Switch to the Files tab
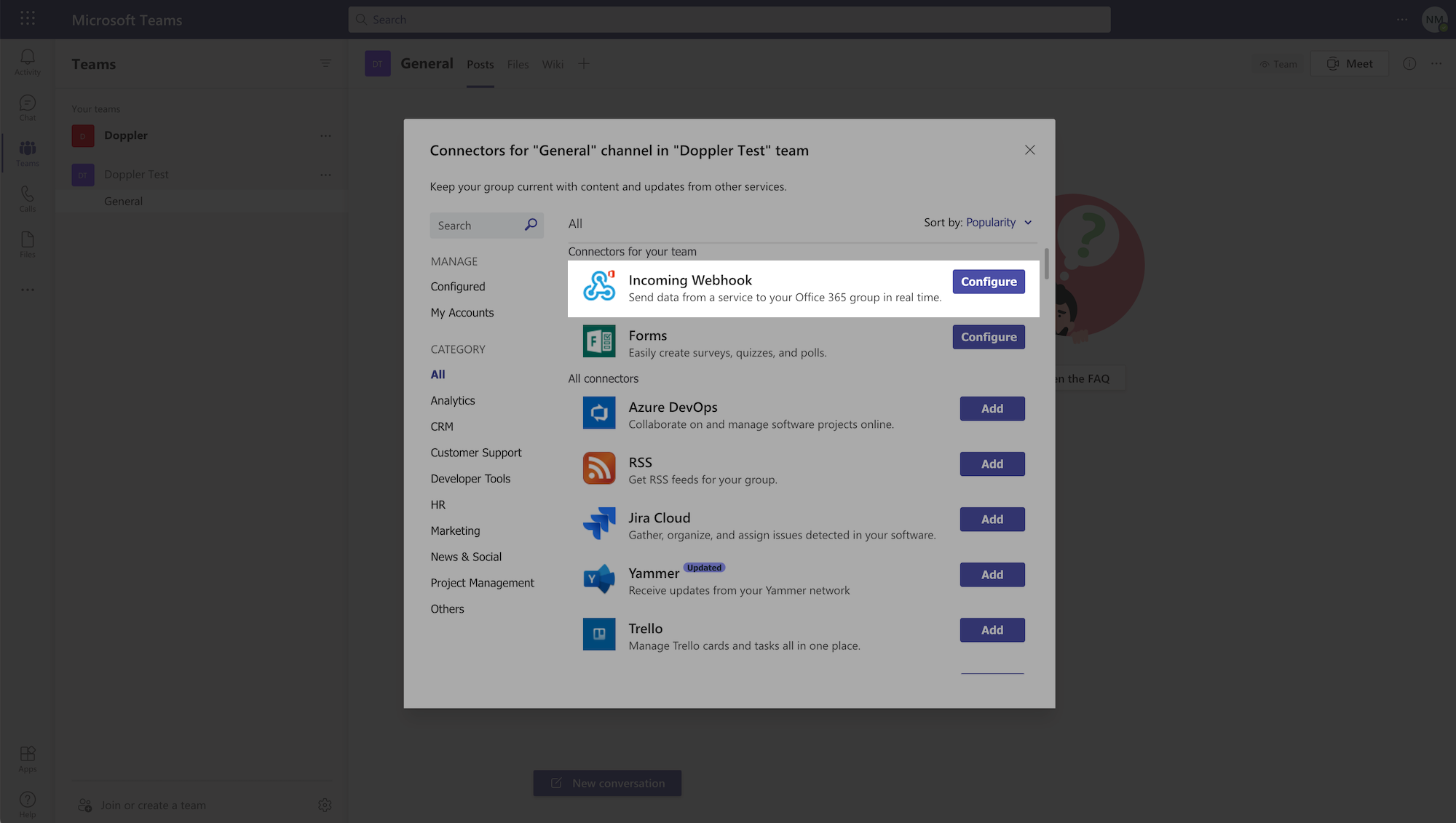This screenshot has width=1456, height=823. tap(518, 65)
